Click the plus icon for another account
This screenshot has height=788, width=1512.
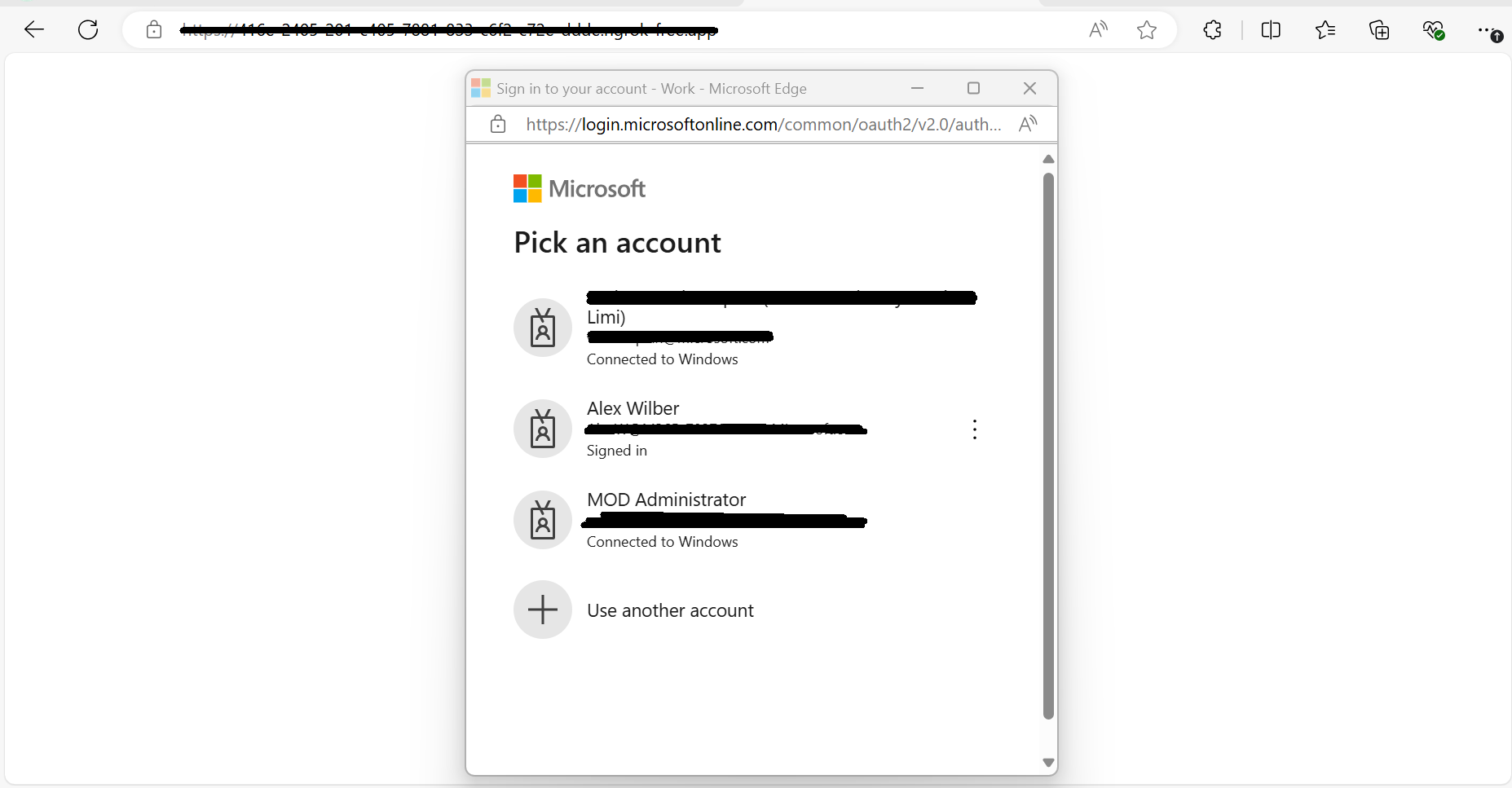pos(543,610)
